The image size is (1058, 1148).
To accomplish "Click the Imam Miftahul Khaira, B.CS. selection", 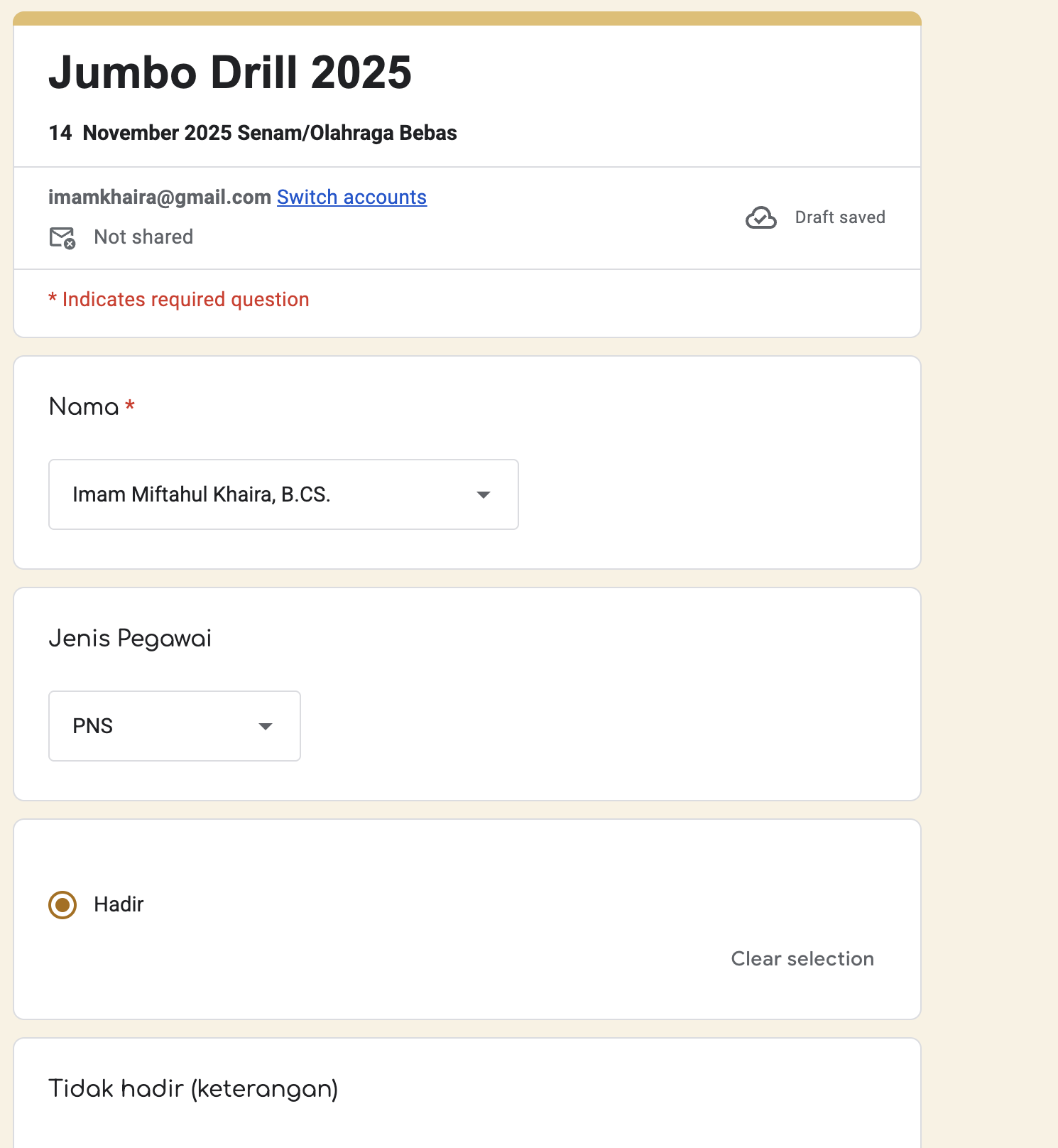I will 202,494.
